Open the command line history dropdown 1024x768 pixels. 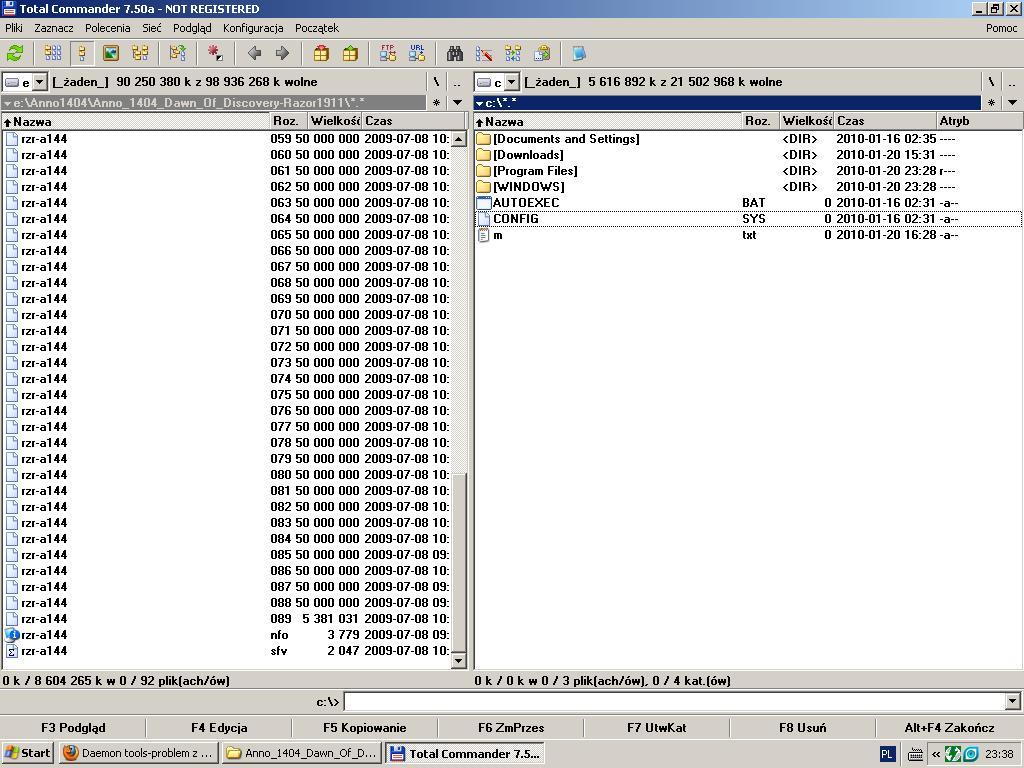tap(1012, 701)
